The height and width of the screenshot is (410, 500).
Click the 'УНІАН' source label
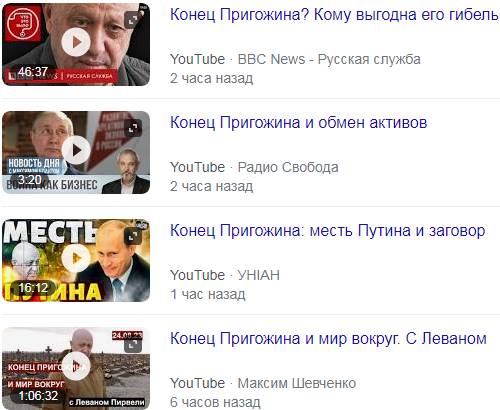point(259,275)
